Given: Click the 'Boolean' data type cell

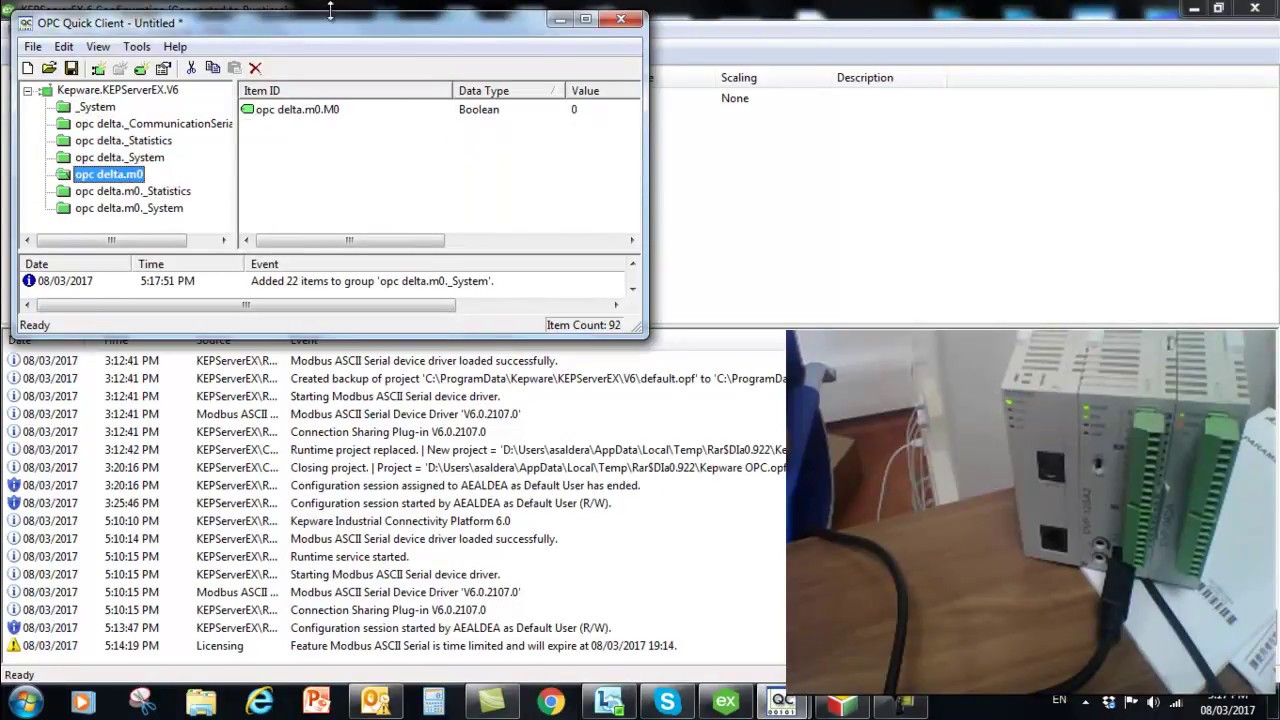Looking at the screenshot, I should (x=479, y=109).
